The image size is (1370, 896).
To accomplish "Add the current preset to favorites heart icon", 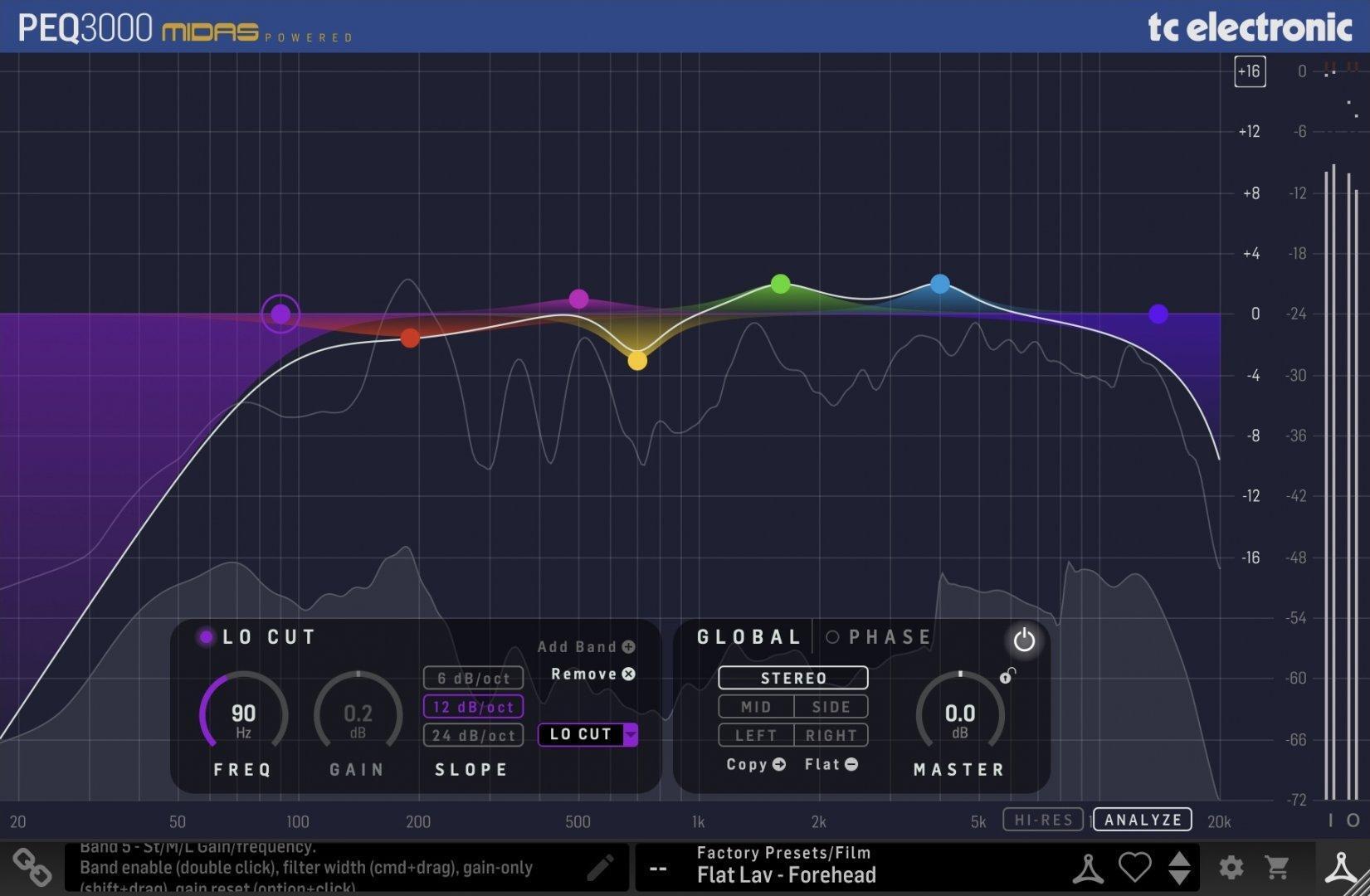I will coord(1134,867).
